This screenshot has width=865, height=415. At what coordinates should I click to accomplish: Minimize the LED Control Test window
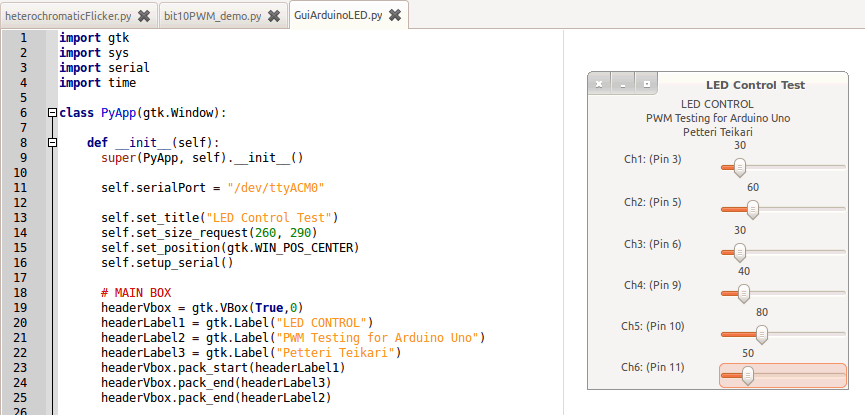pyautogui.click(x=623, y=84)
